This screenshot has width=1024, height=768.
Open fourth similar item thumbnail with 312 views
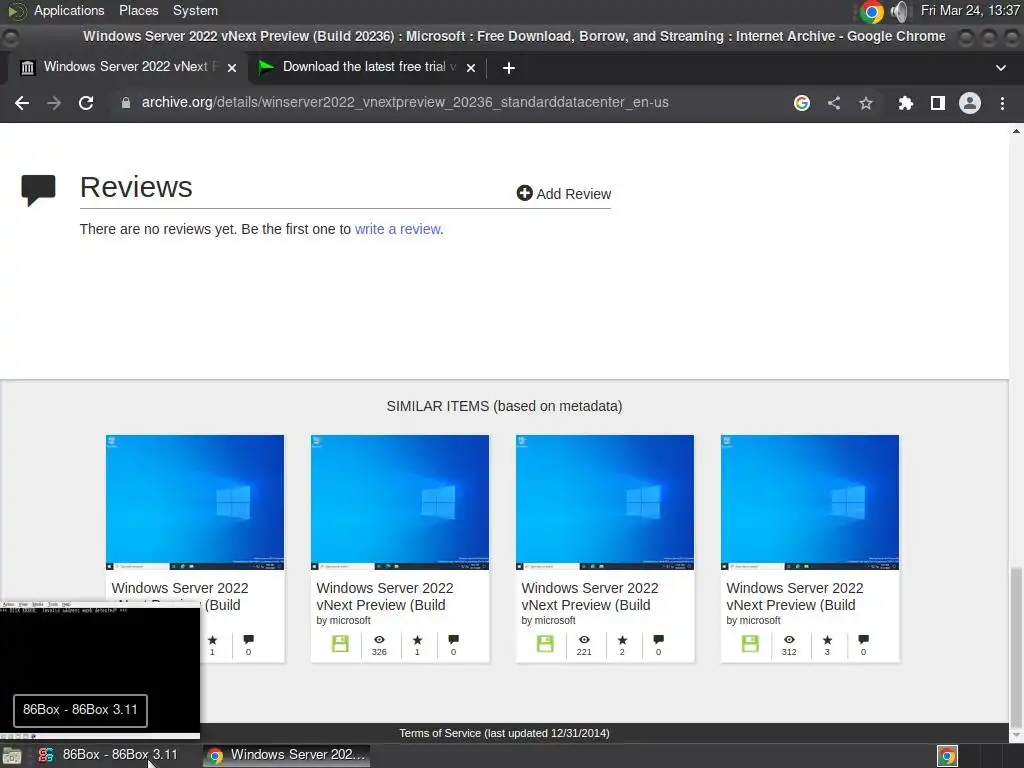[810, 502]
